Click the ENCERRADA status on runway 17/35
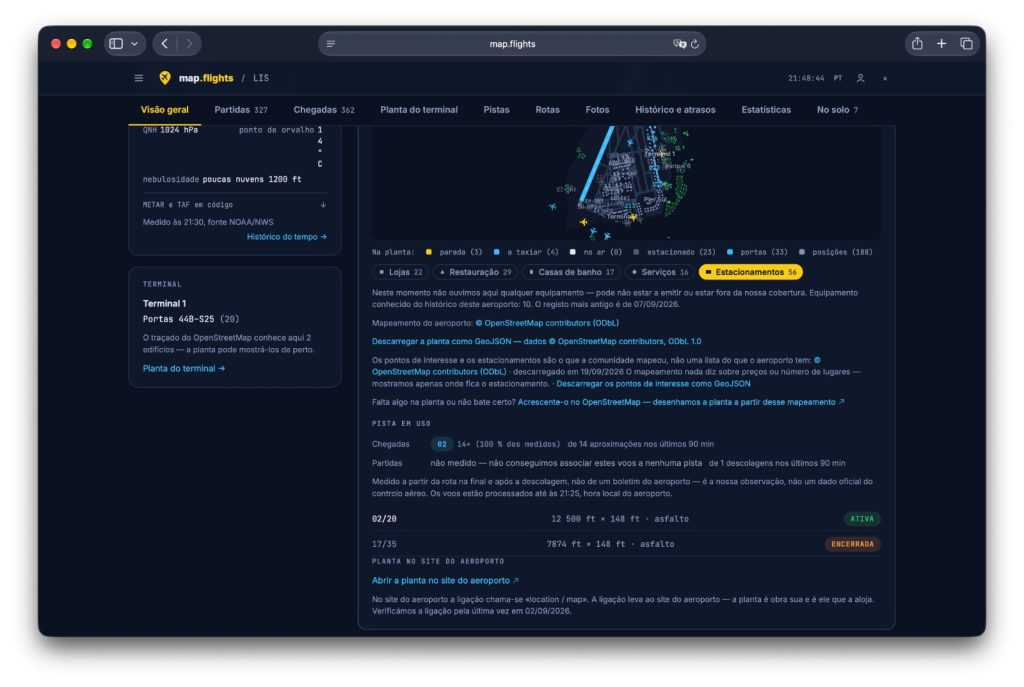Viewport: 1024px width, 687px height. click(852, 544)
